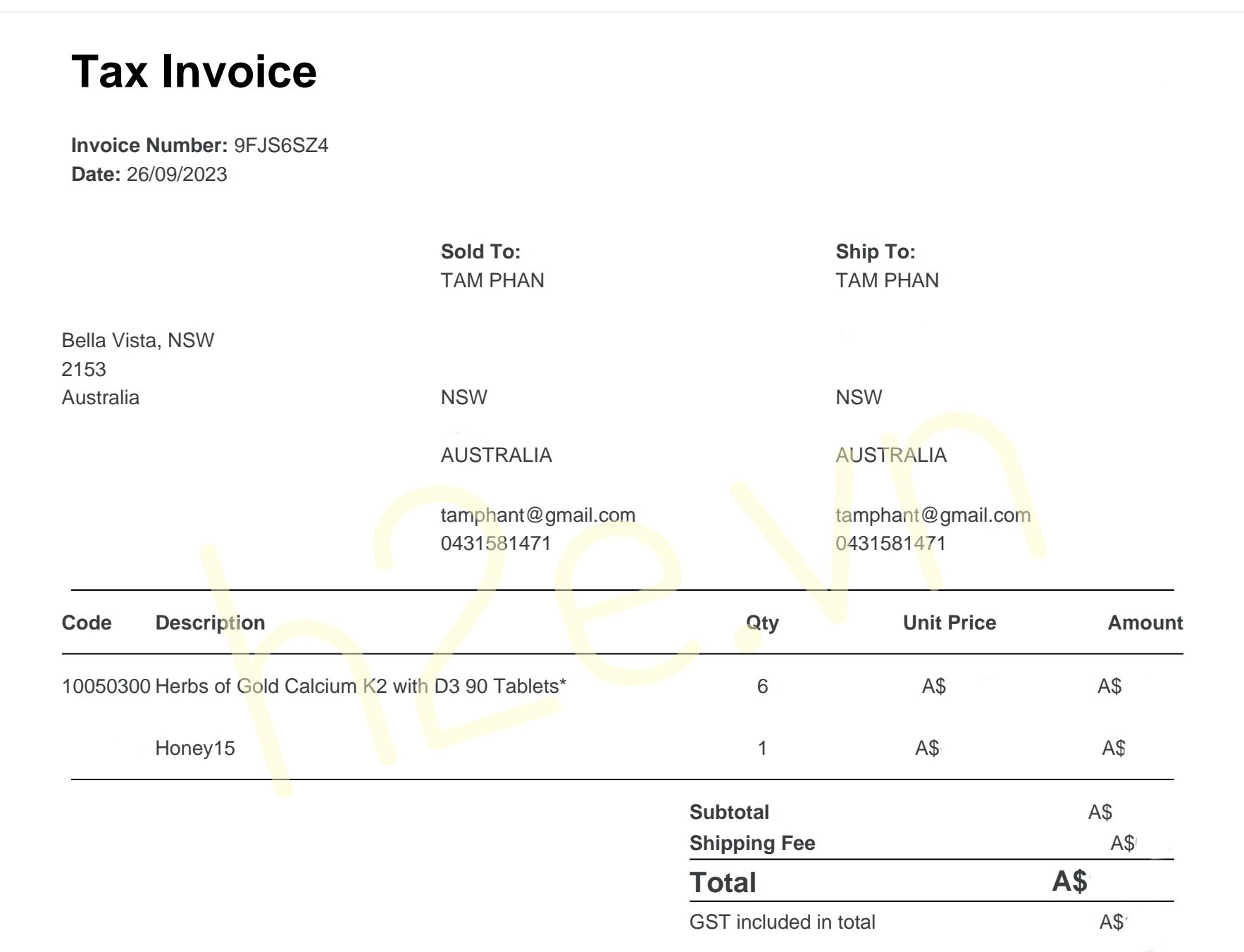Screen dimensions: 1244x952
Task: Click the Subtotal label
Action: 729,813
